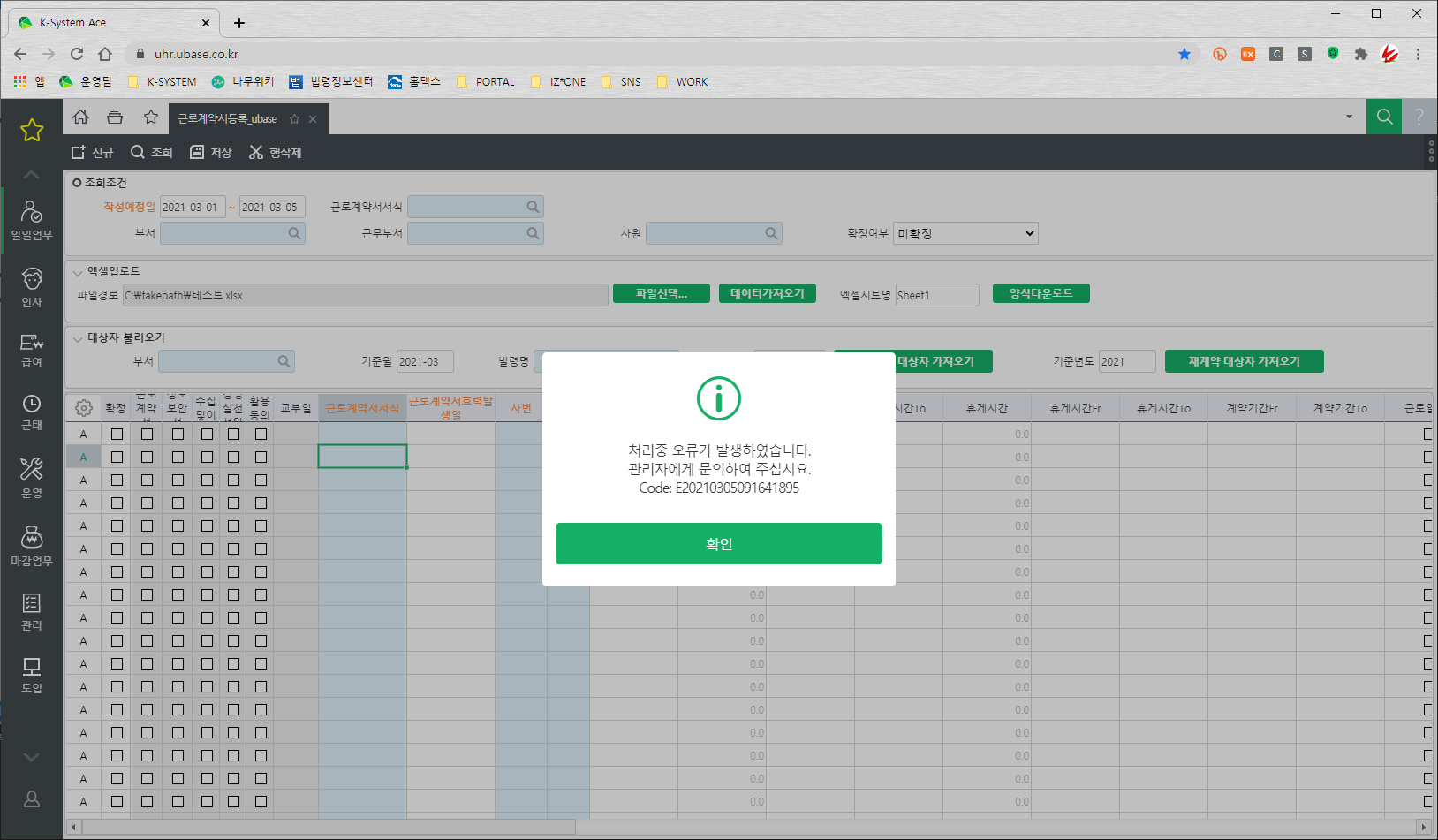Check the 확정 checkbox in the first row
This screenshot has height=840, width=1438.
(117, 434)
